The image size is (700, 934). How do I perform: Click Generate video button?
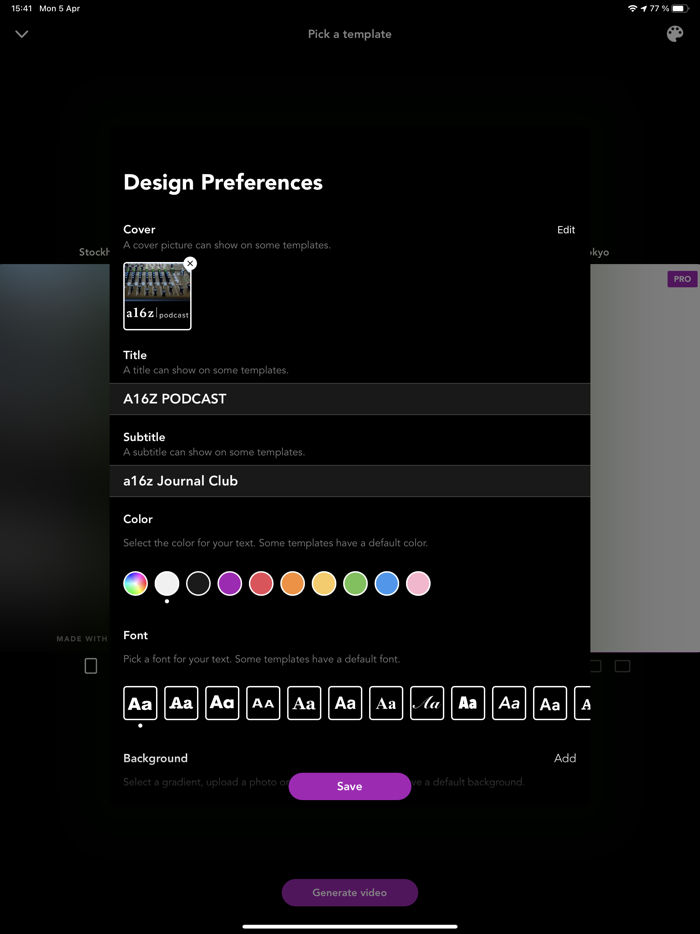[350, 892]
